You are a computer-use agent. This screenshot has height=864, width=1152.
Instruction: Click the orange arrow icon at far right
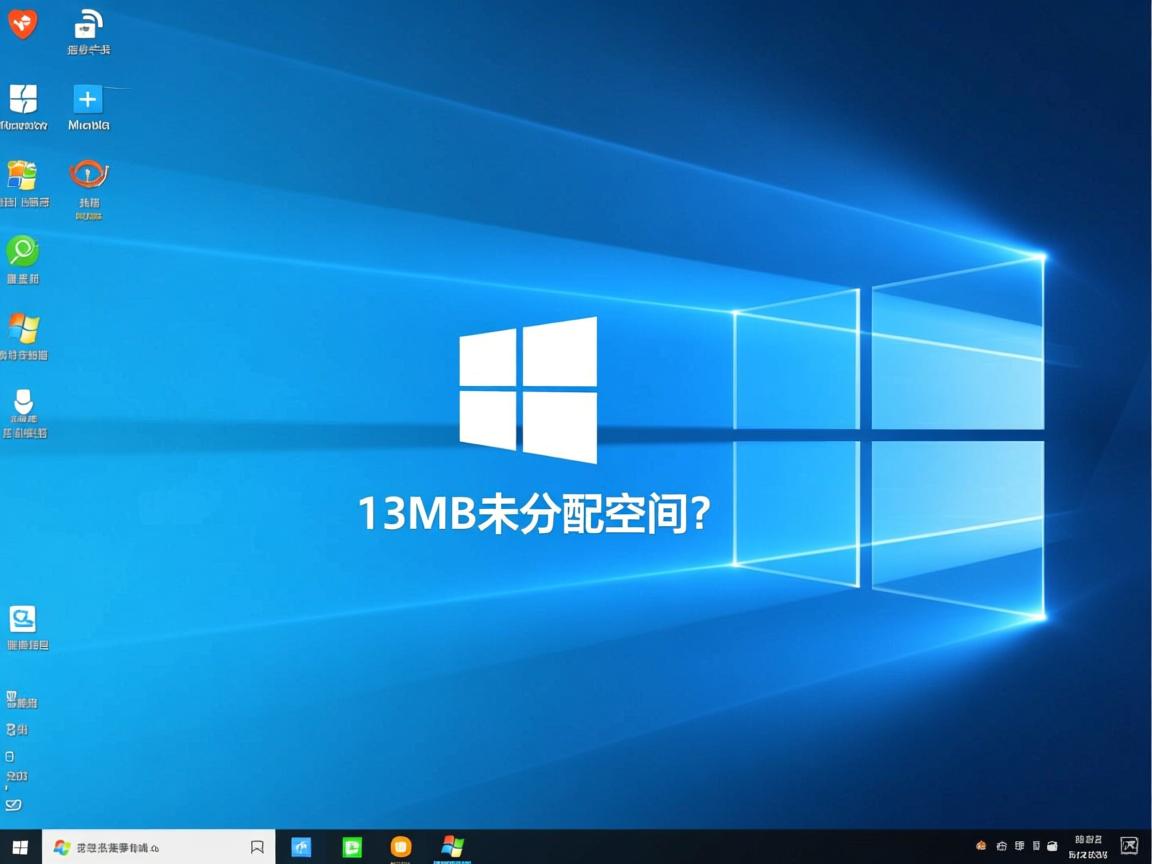coord(1128,846)
